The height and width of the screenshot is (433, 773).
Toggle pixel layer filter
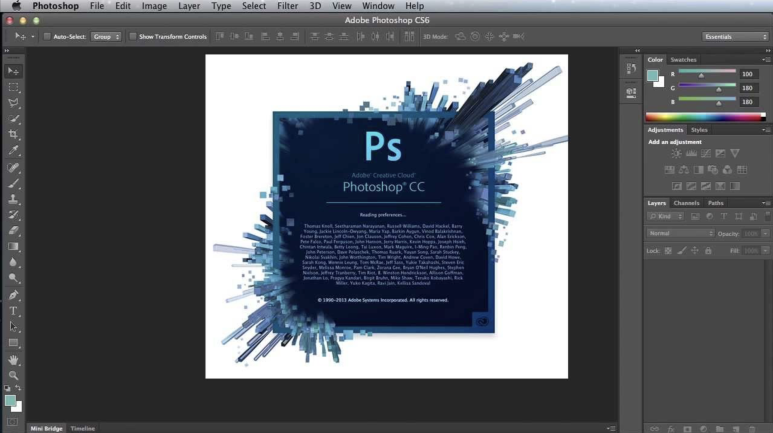point(695,216)
